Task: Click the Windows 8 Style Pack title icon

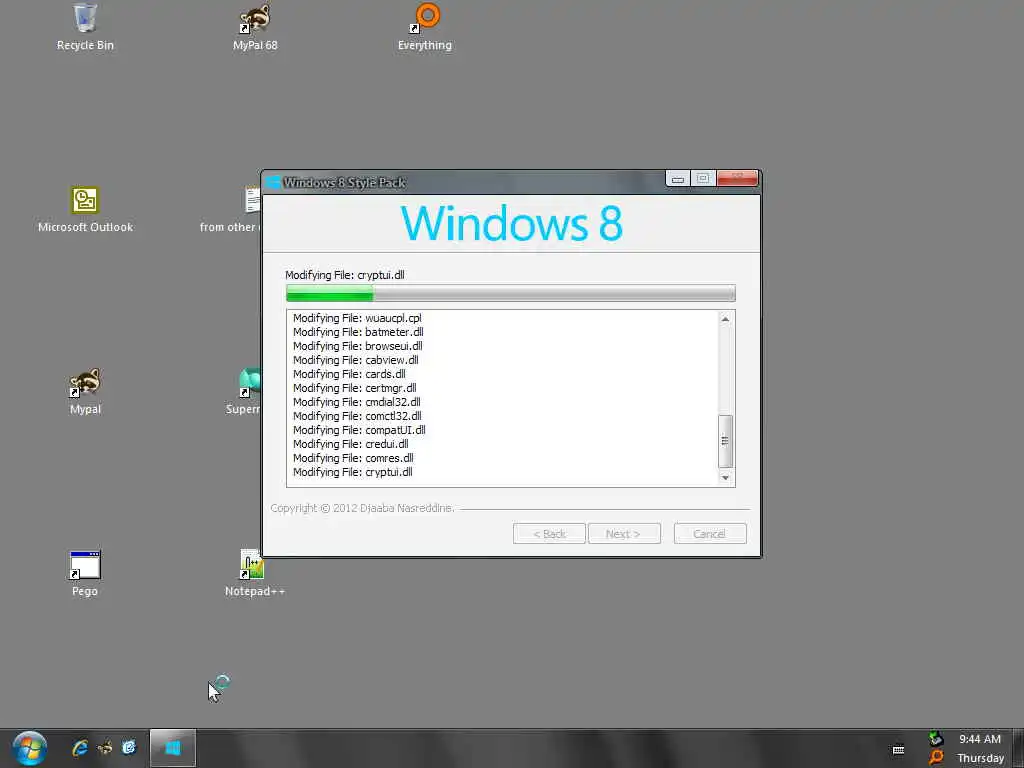Action: [x=274, y=182]
